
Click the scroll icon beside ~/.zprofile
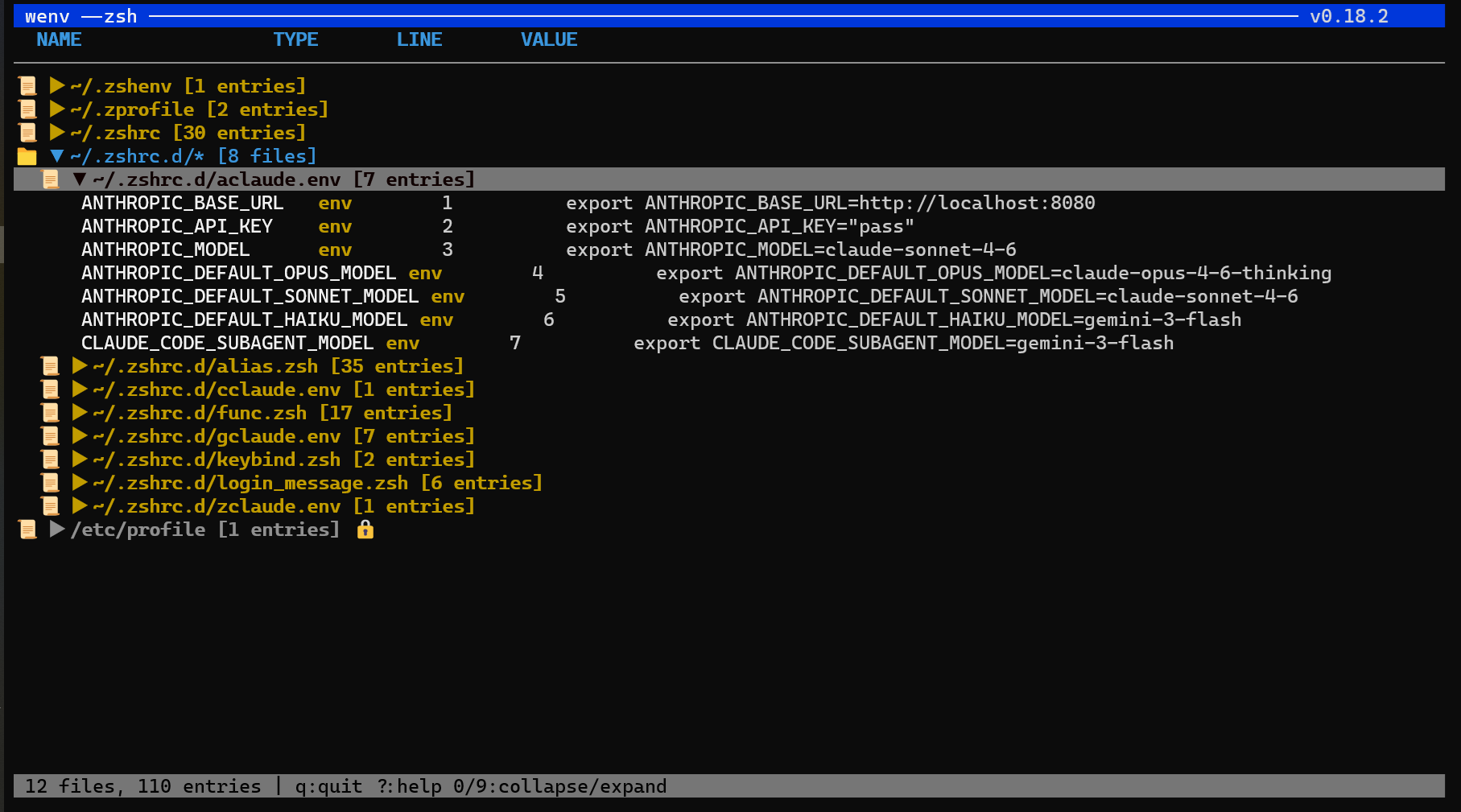point(27,109)
